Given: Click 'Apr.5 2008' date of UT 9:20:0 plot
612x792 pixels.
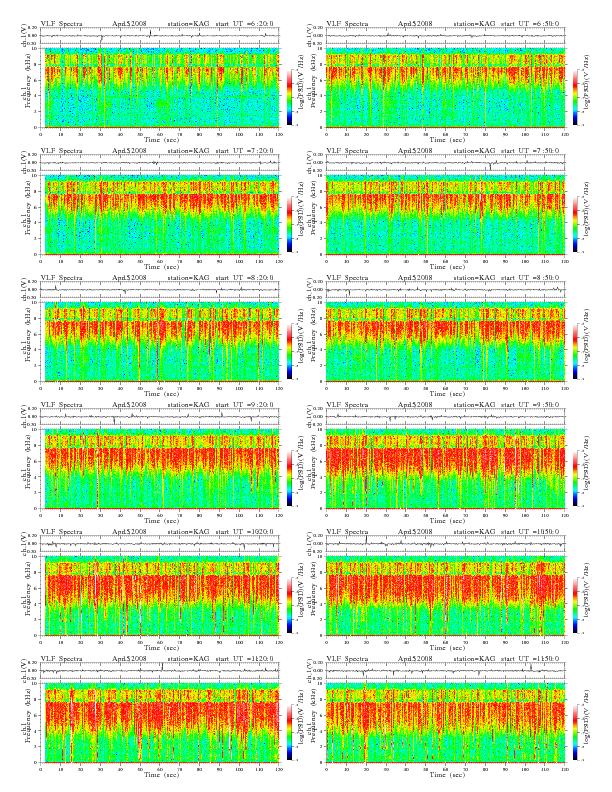Looking at the screenshot, I should tap(129, 405).
